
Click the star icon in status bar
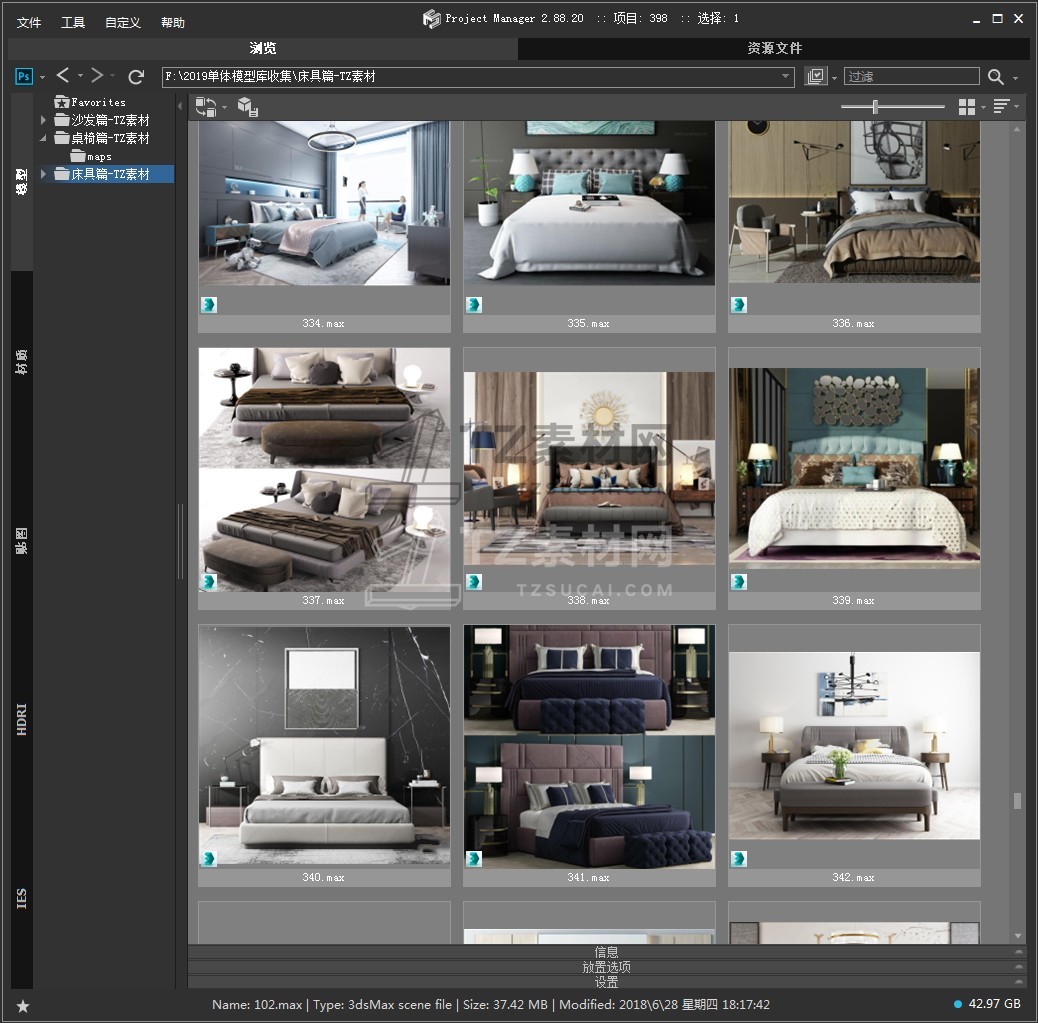pyautogui.click(x=23, y=1006)
